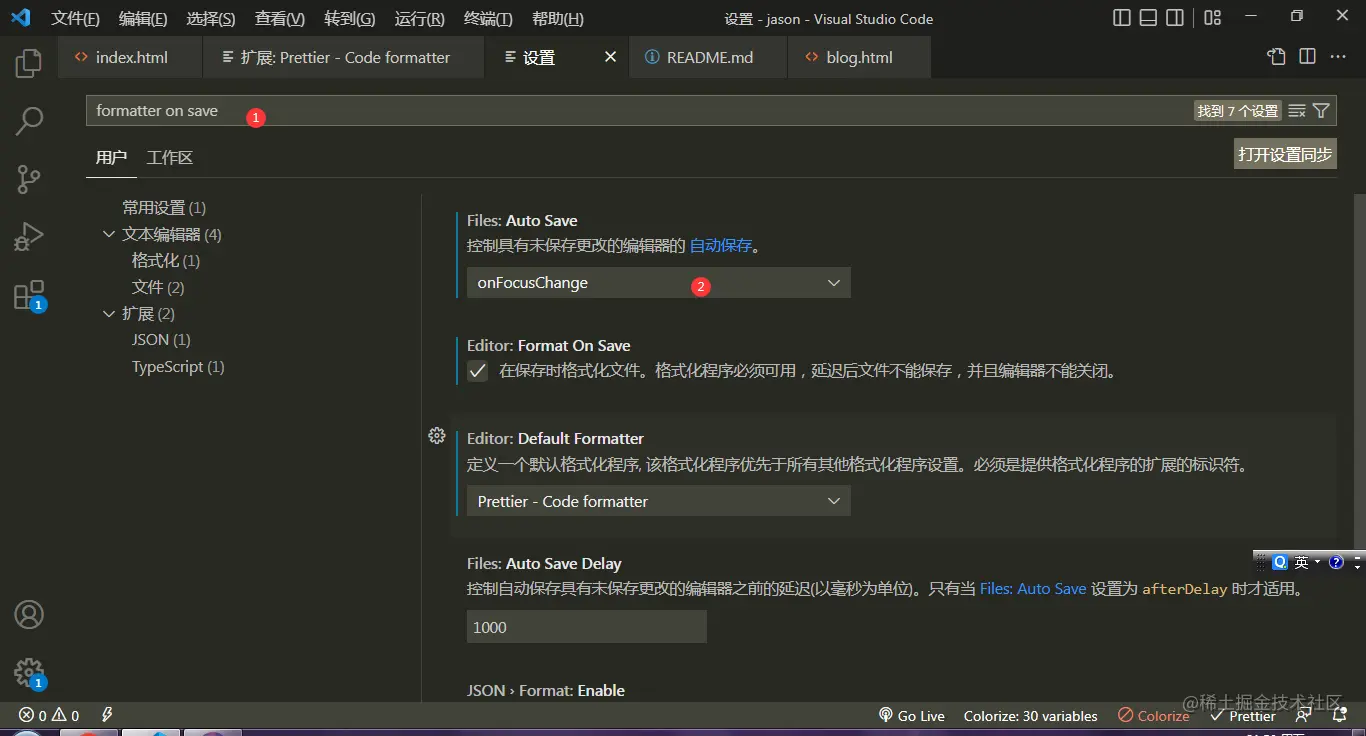This screenshot has height=736, width=1366.
Task: Edit the Auto Save Delay value field
Action: coord(587,627)
